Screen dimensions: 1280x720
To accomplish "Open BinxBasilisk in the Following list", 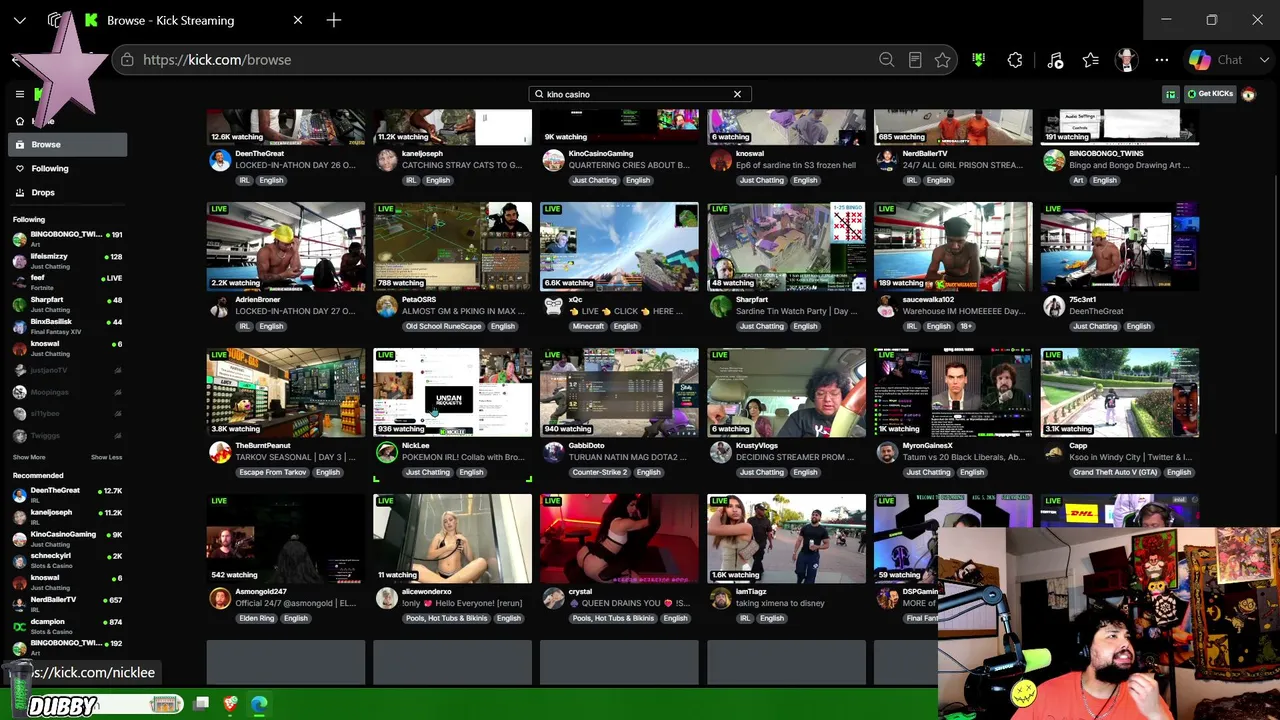I will tap(67, 326).
